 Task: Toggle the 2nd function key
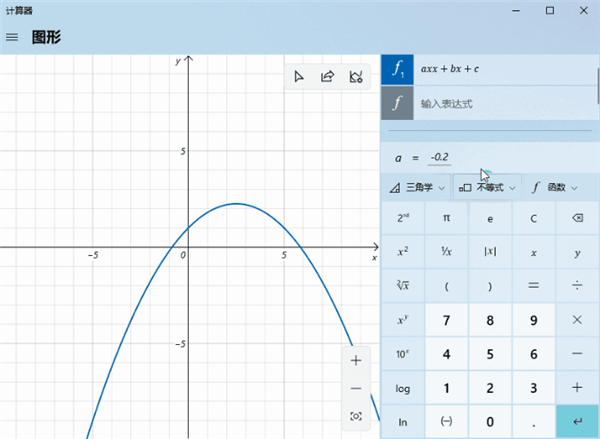point(402,218)
